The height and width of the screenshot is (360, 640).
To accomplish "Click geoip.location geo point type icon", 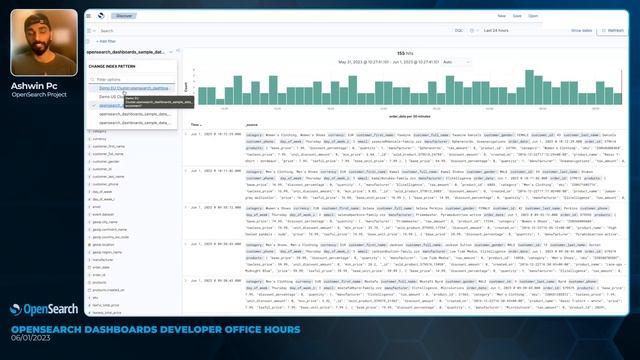I will coord(89,245).
